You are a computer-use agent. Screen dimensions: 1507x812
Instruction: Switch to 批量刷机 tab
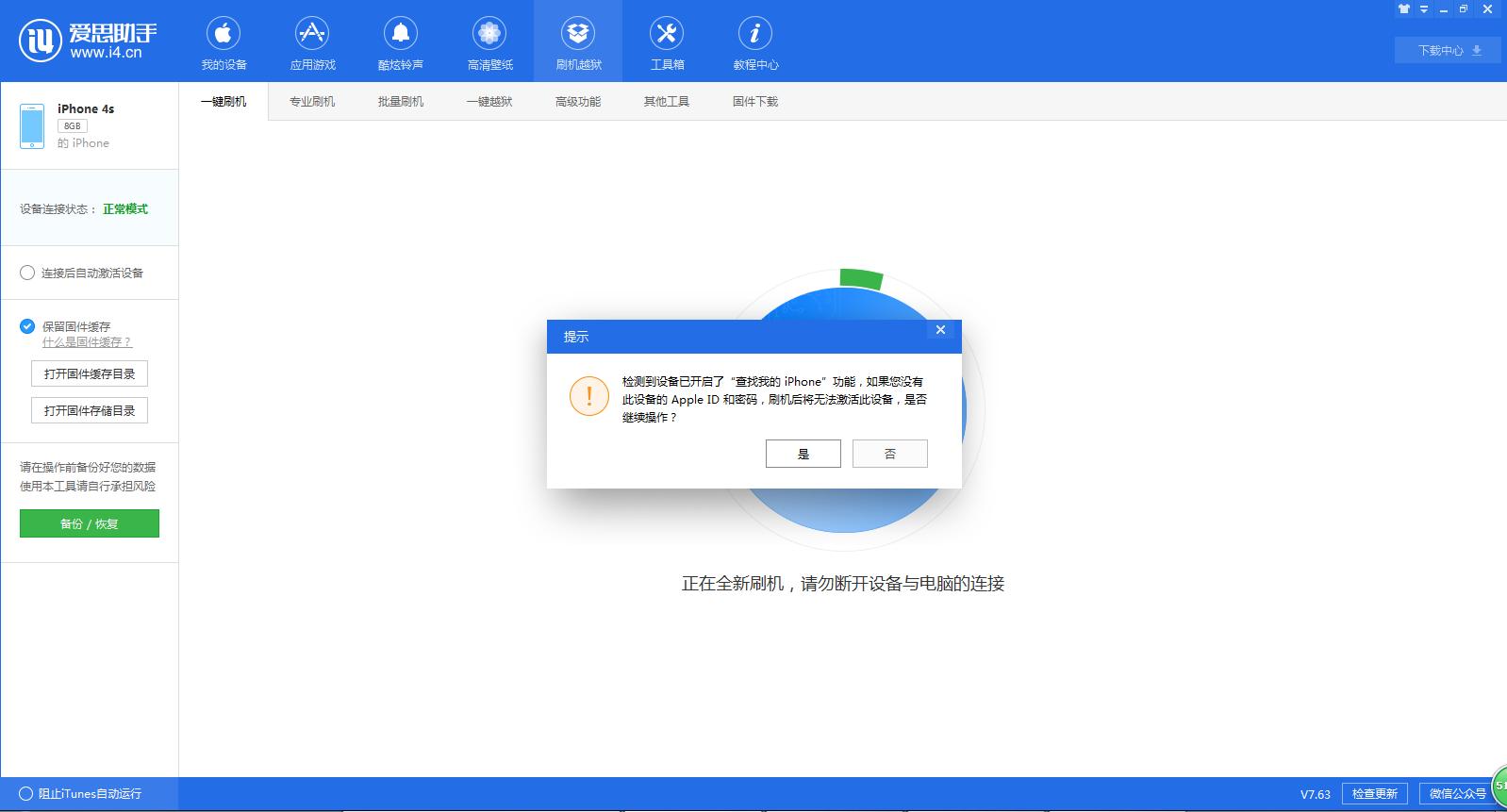[x=401, y=102]
